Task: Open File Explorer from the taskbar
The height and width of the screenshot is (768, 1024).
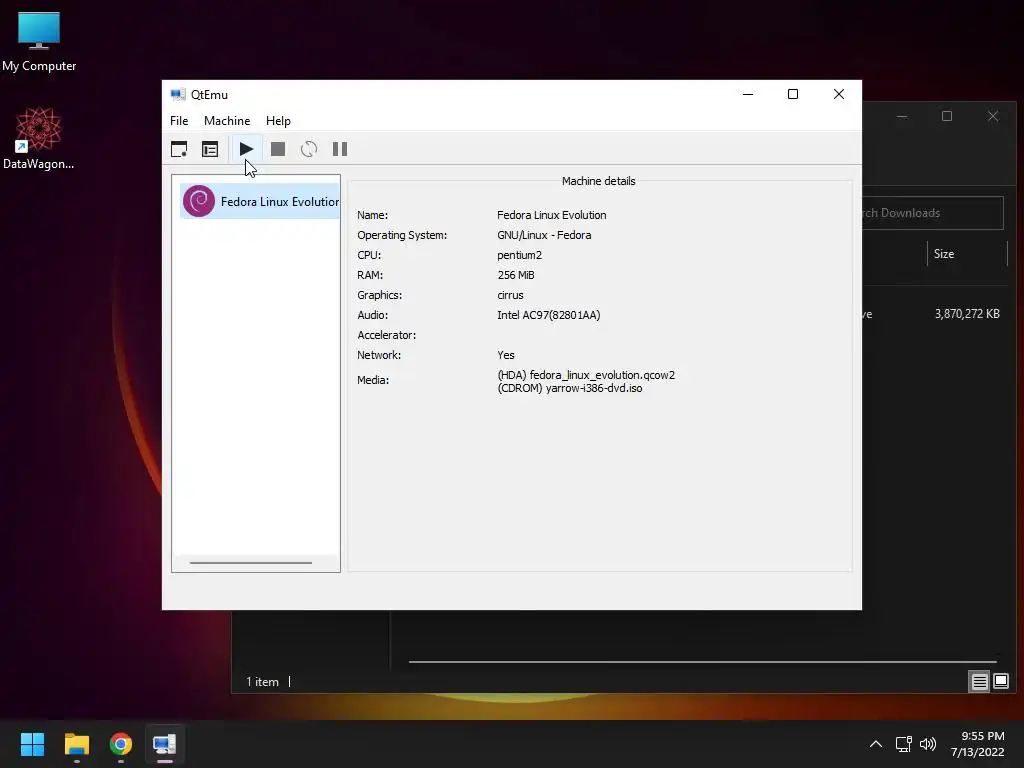Action: click(76, 744)
